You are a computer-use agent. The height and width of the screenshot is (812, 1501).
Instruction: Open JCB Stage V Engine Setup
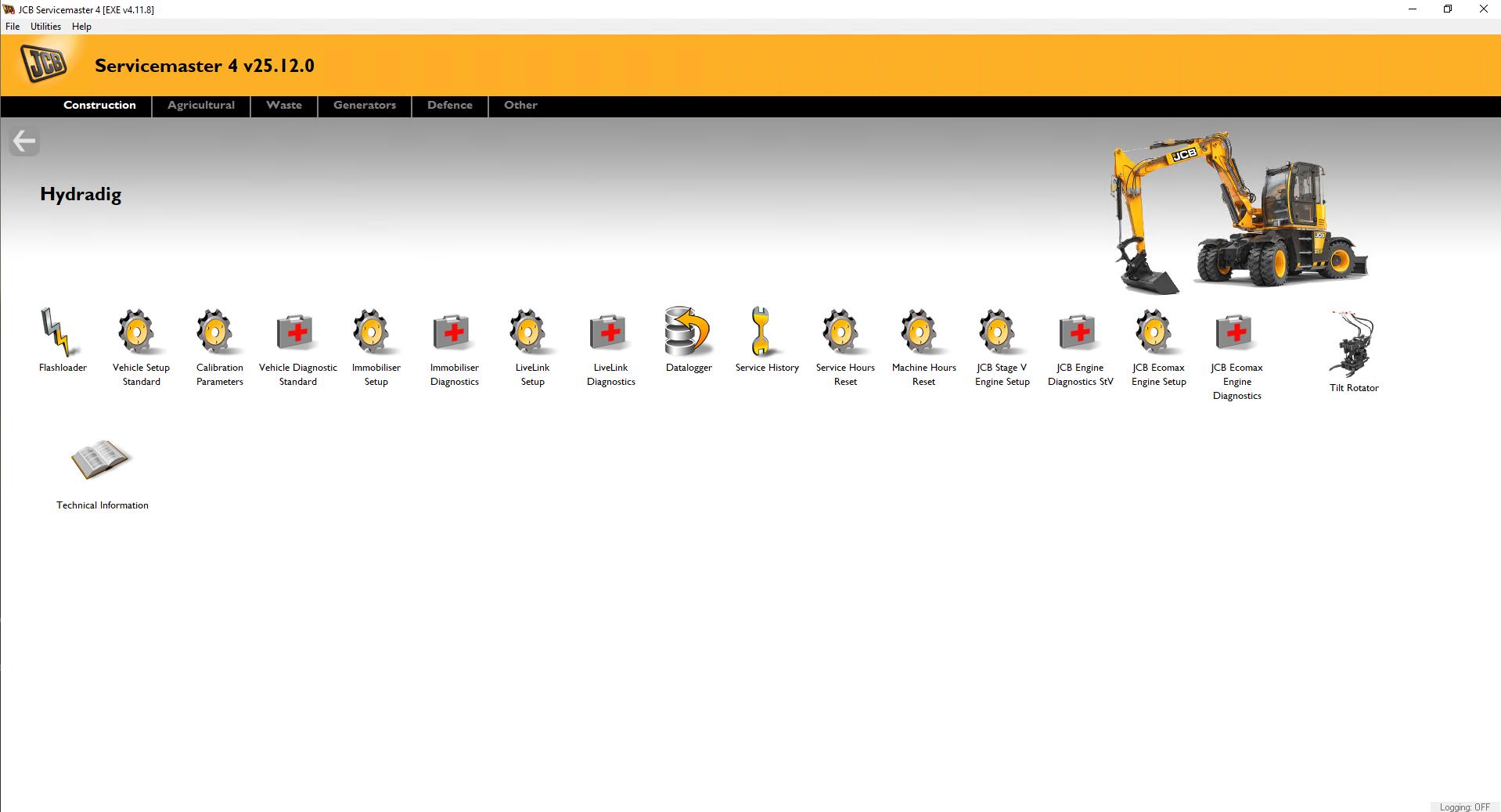[1001, 332]
